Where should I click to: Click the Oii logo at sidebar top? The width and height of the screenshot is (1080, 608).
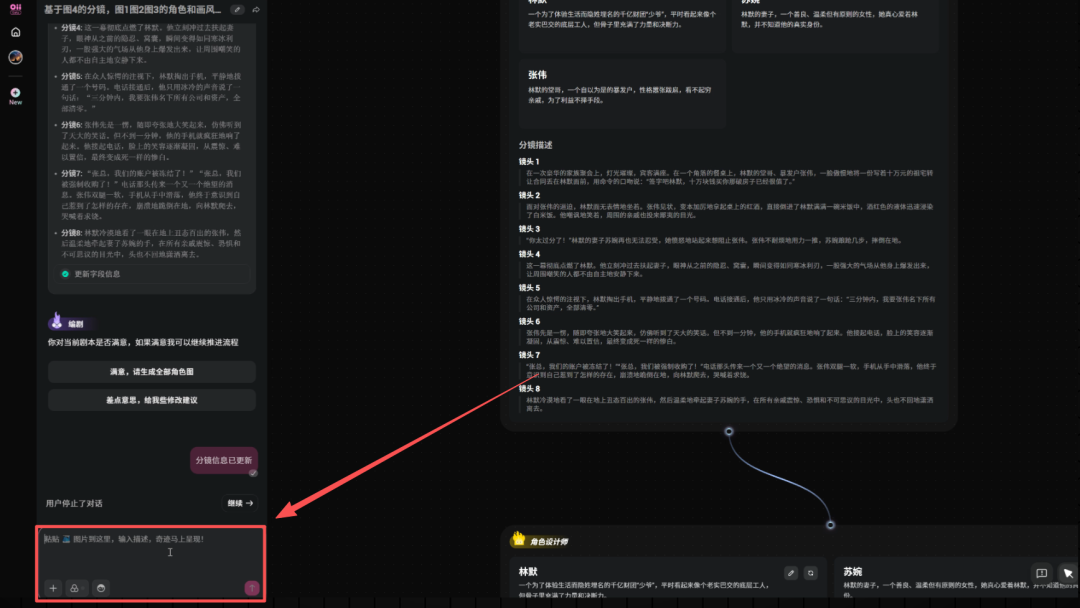(x=14, y=8)
